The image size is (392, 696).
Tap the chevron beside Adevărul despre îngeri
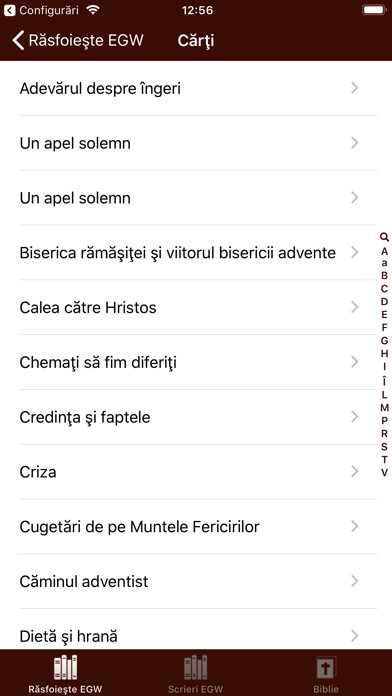coord(354,88)
